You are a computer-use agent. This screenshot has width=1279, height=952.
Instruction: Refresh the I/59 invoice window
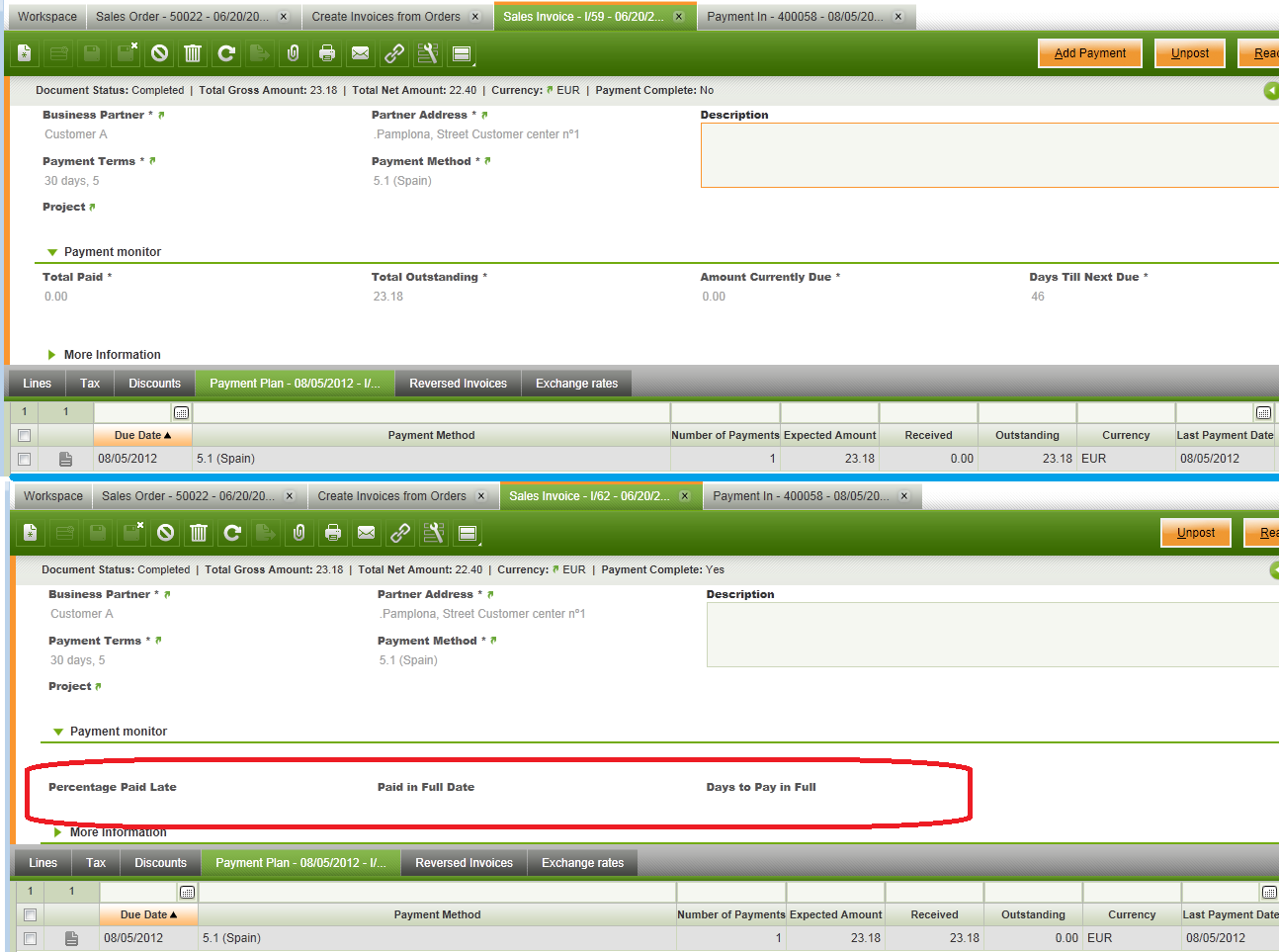coord(226,53)
